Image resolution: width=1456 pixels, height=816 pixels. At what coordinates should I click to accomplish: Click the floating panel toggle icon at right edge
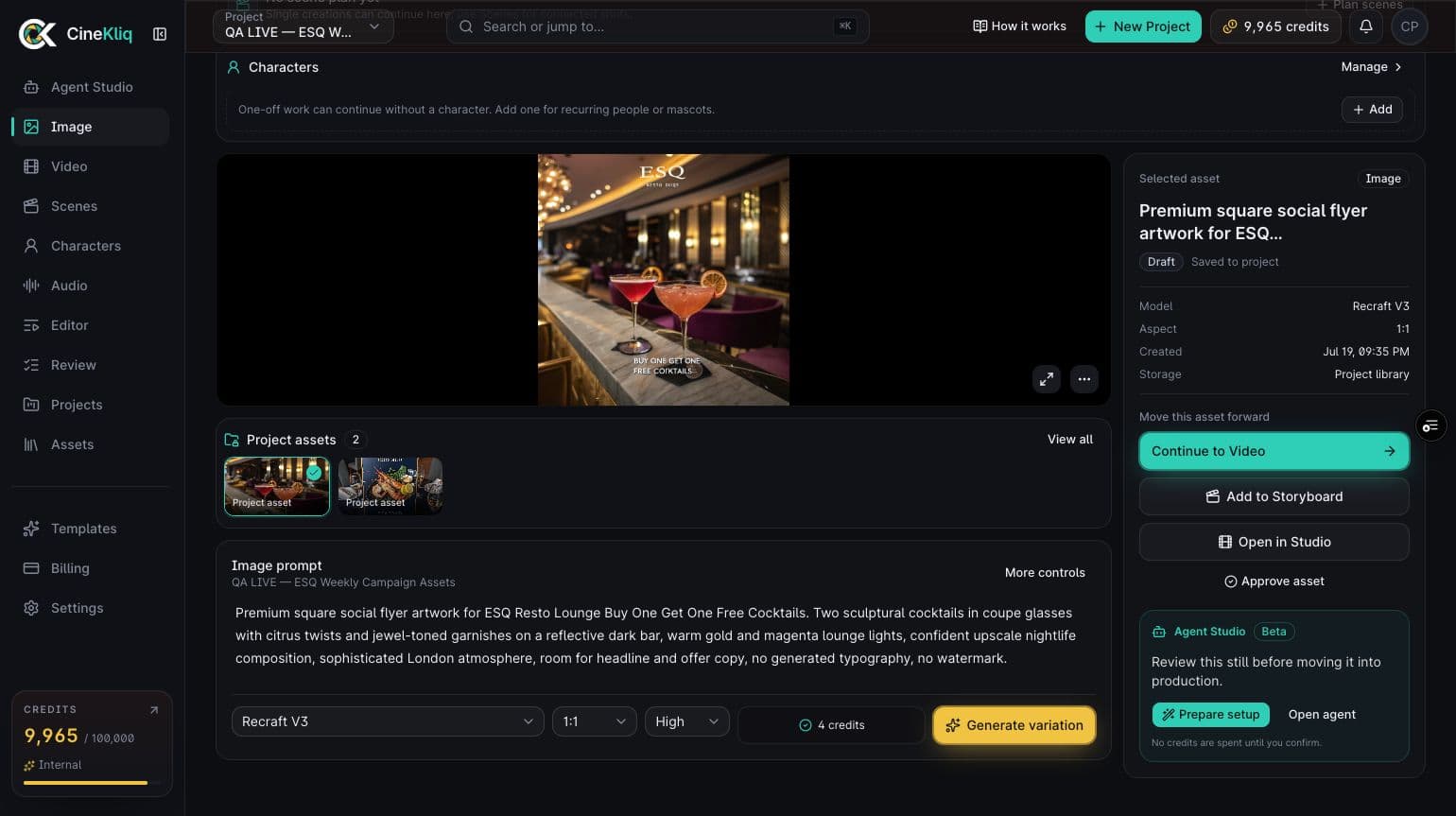coord(1430,426)
